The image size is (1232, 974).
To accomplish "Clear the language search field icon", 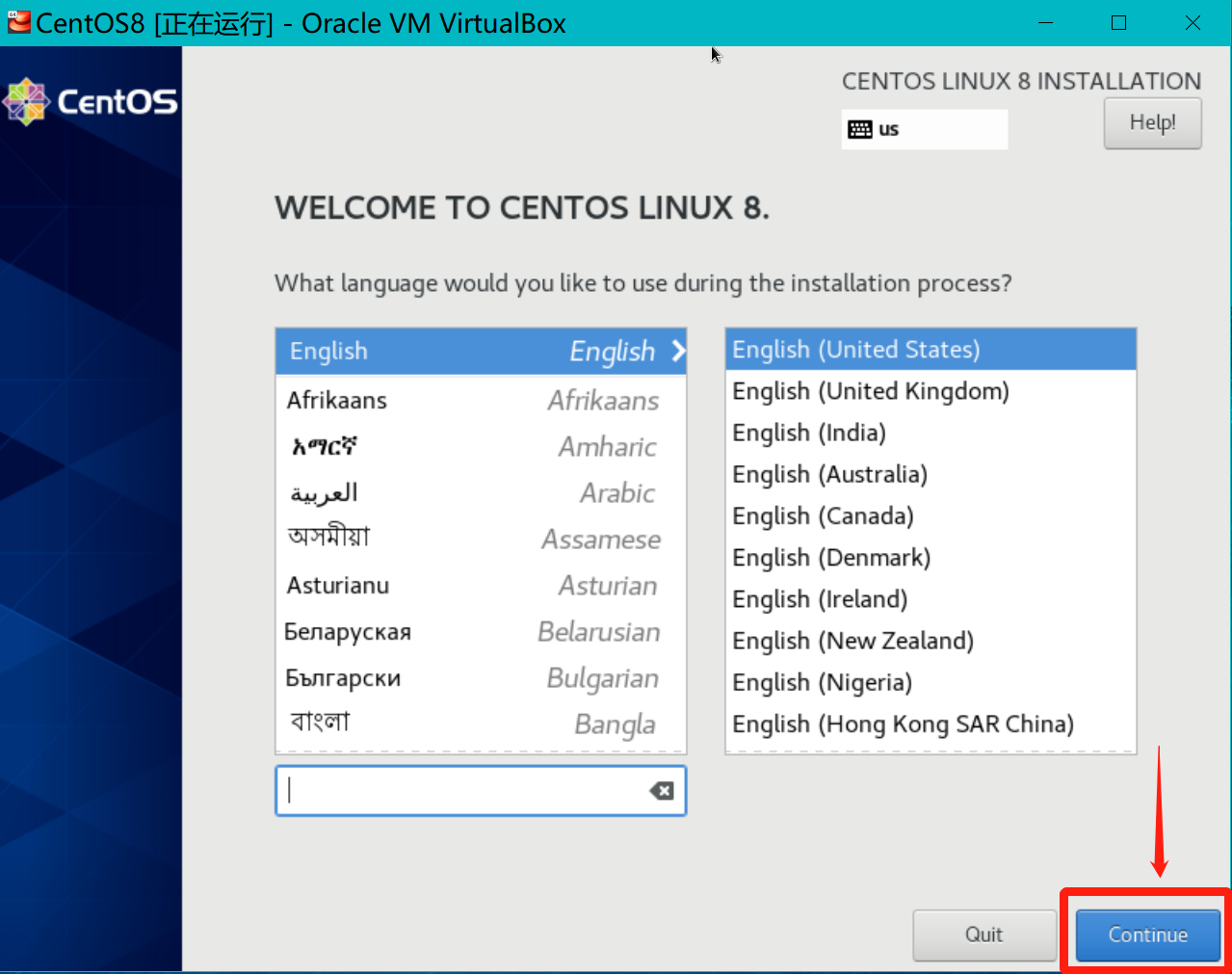I will coord(662,791).
